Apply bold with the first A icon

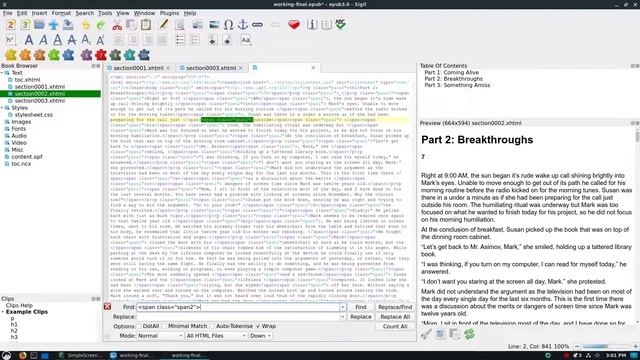(x=29, y=40)
